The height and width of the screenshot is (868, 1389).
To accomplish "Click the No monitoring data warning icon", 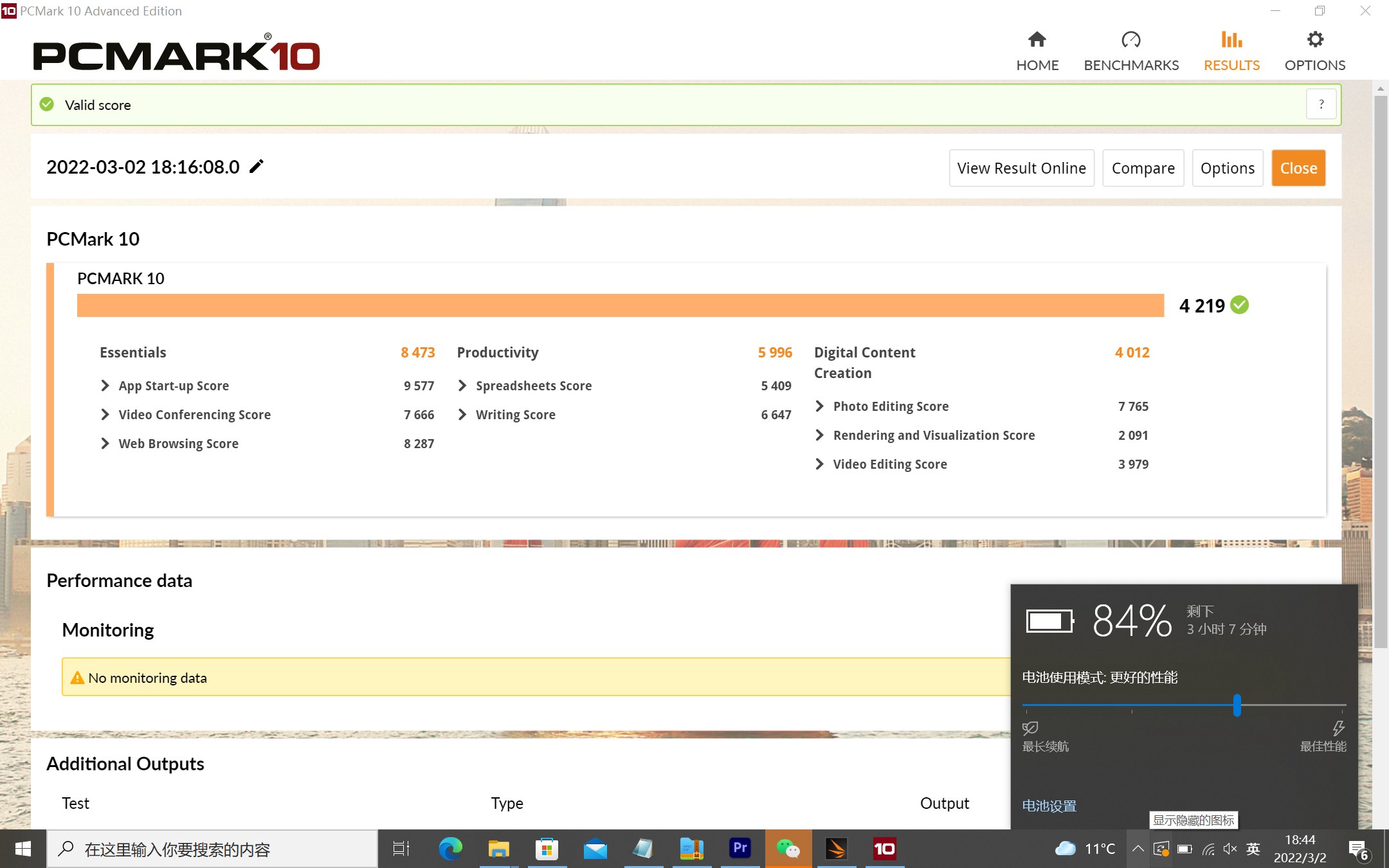I will coord(77,678).
